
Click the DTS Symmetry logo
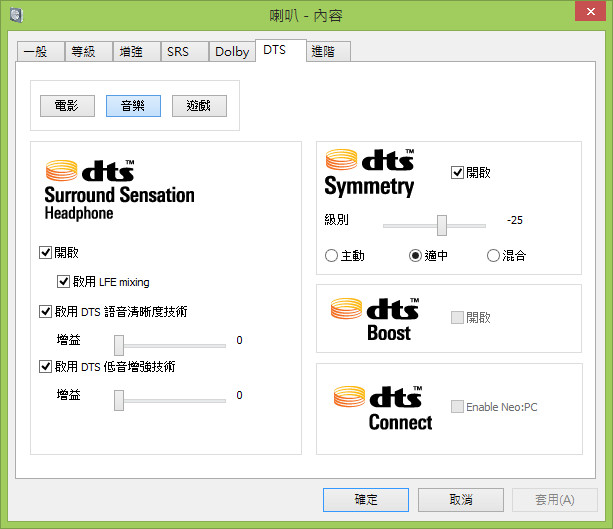click(x=370, y=173)
